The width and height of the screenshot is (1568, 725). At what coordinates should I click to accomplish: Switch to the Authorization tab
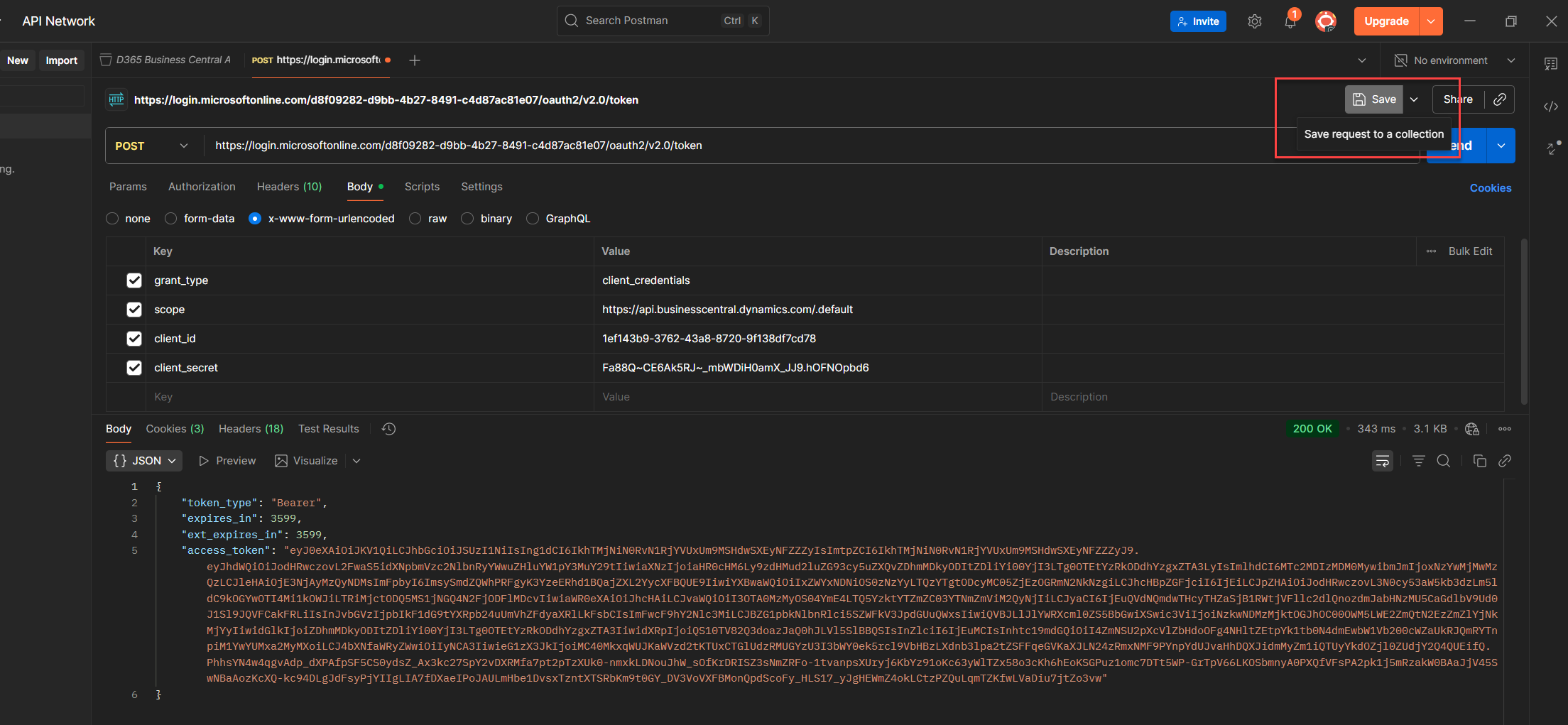pyautogui.click(x=202, y=187)
